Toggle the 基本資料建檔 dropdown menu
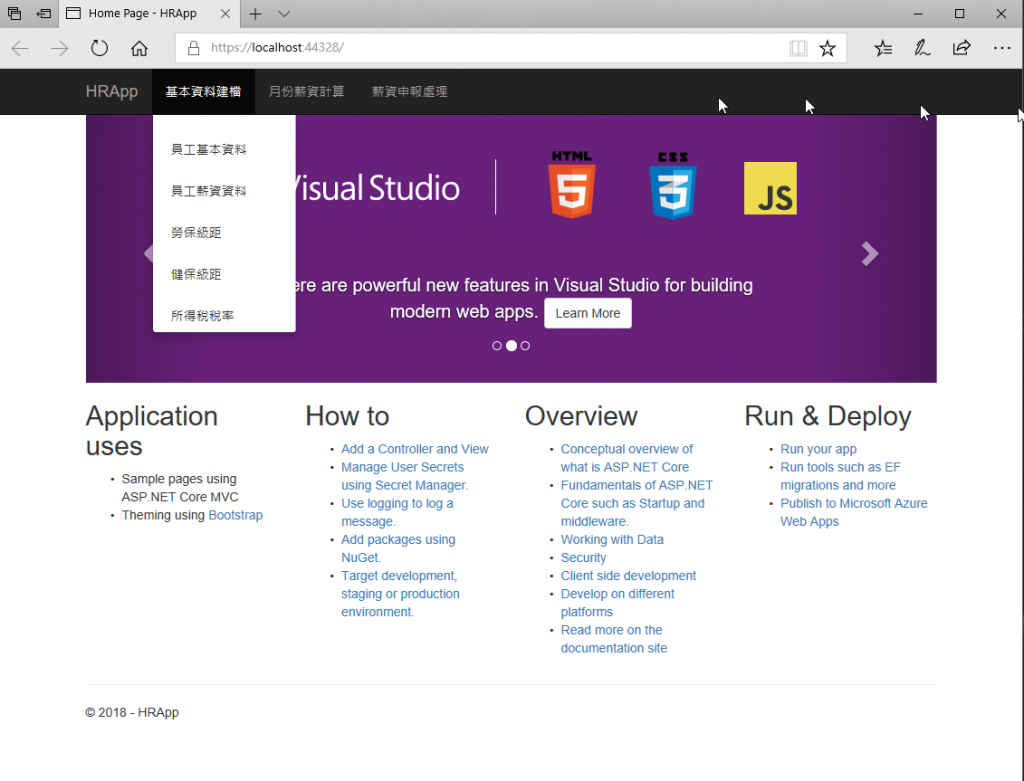 click(x=203, y=91)
